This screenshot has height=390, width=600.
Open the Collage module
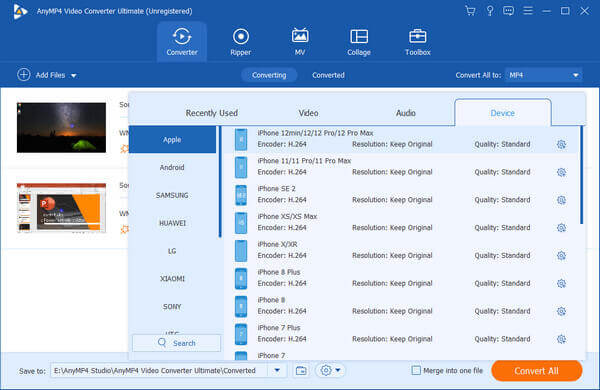359,42
